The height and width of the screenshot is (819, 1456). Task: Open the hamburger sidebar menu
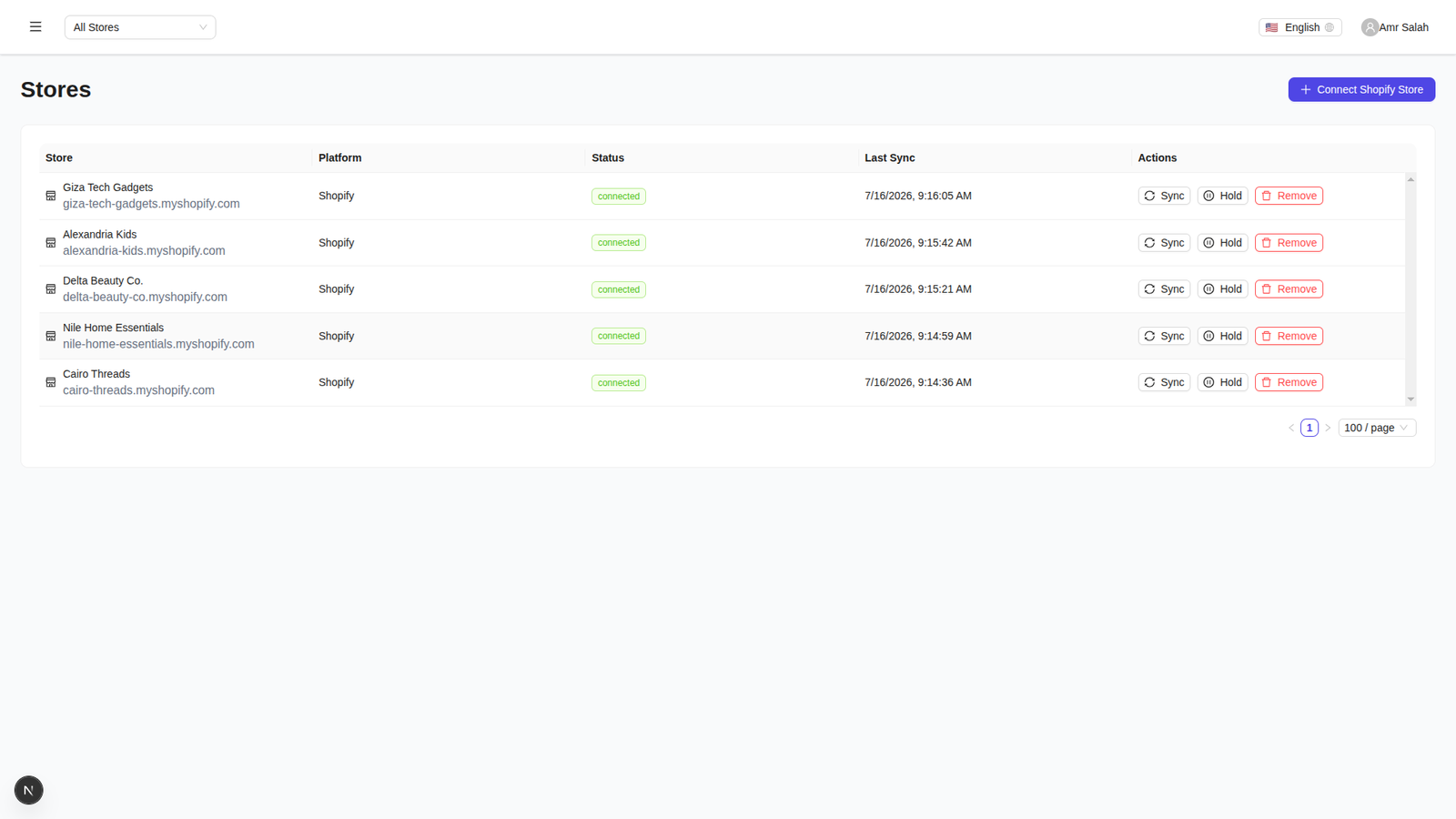click(35, 27)
